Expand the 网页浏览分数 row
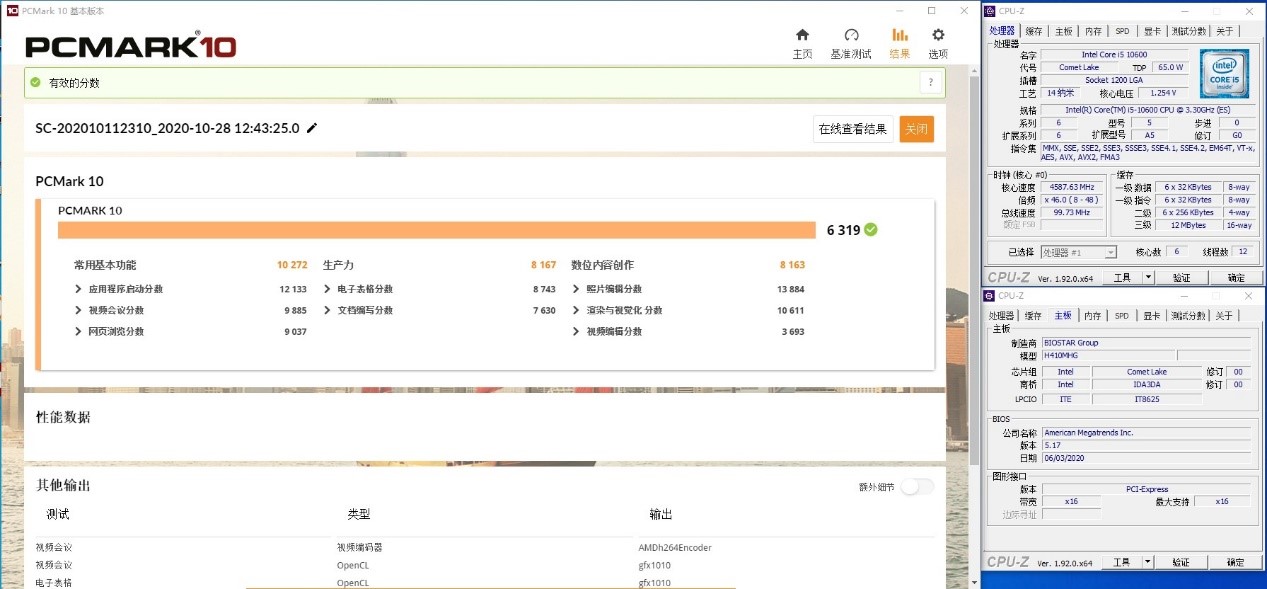Screen dimensions: 1267x589 pos(78,331)
